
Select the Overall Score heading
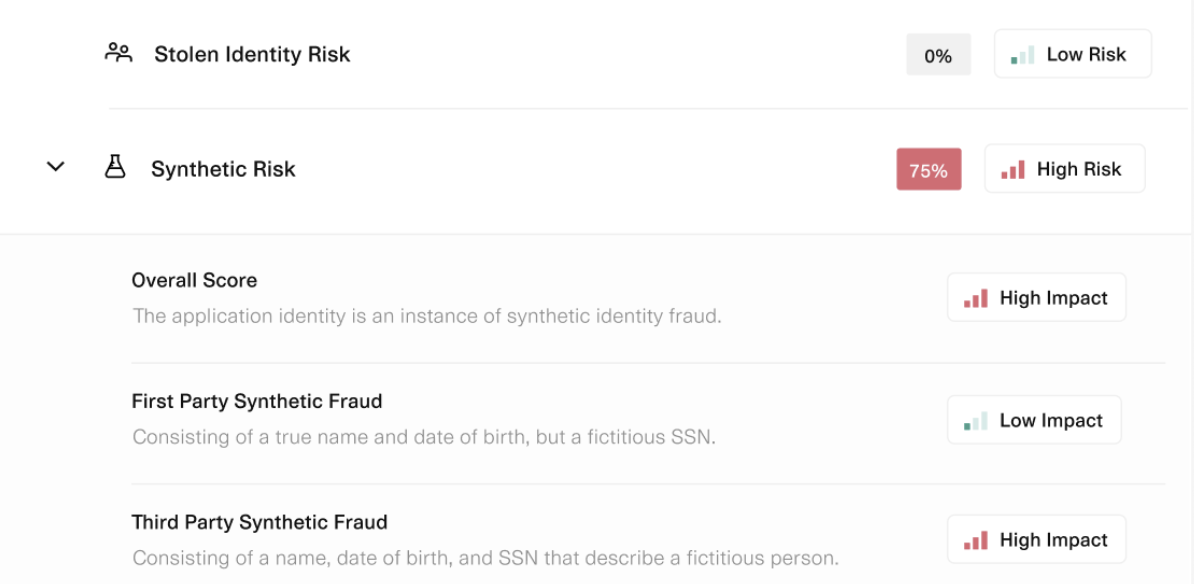click(x=194, y=281)
